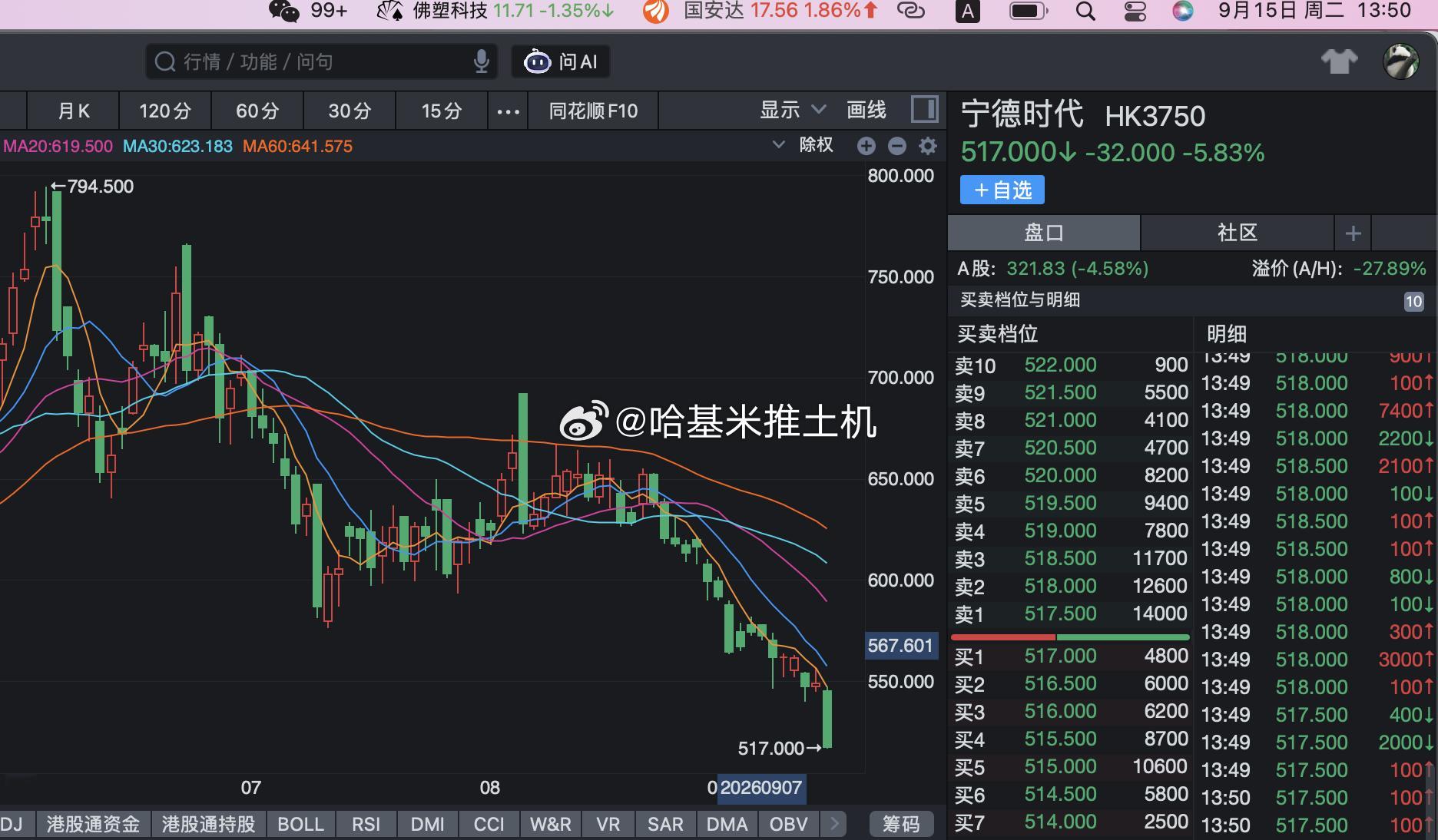Click the MA60:641.575 legend label
The image size is (1438, 840).
298,147
